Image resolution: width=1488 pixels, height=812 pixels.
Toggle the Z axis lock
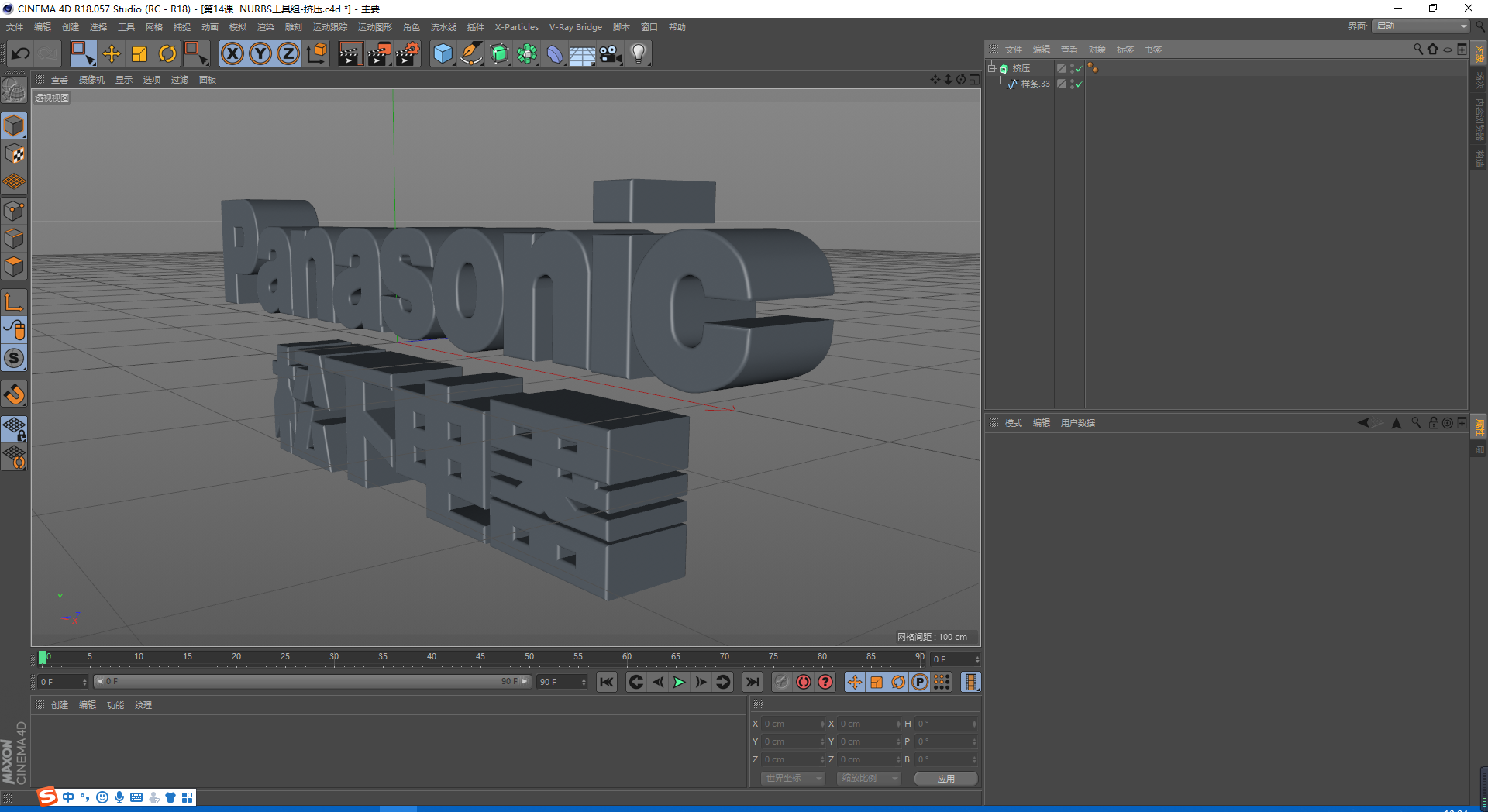[x=288, y=53]
